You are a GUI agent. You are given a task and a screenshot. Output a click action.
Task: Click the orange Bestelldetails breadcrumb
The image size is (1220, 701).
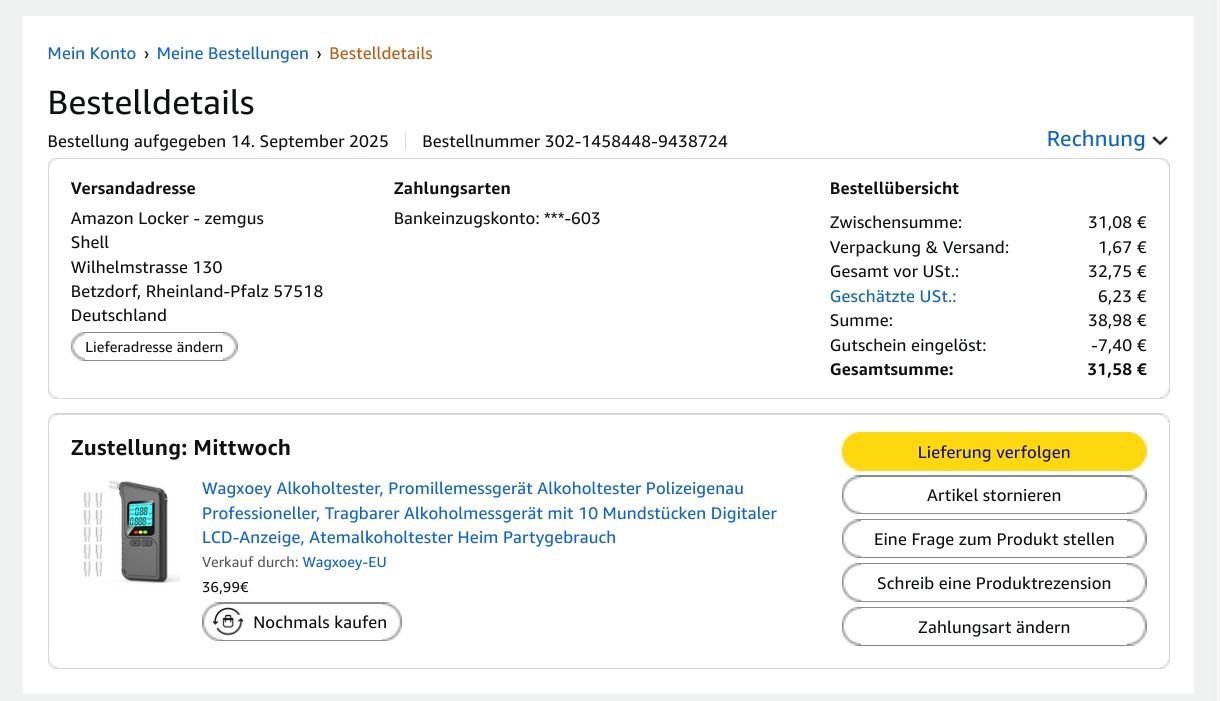pyautogui.click(x=381, y=54)
